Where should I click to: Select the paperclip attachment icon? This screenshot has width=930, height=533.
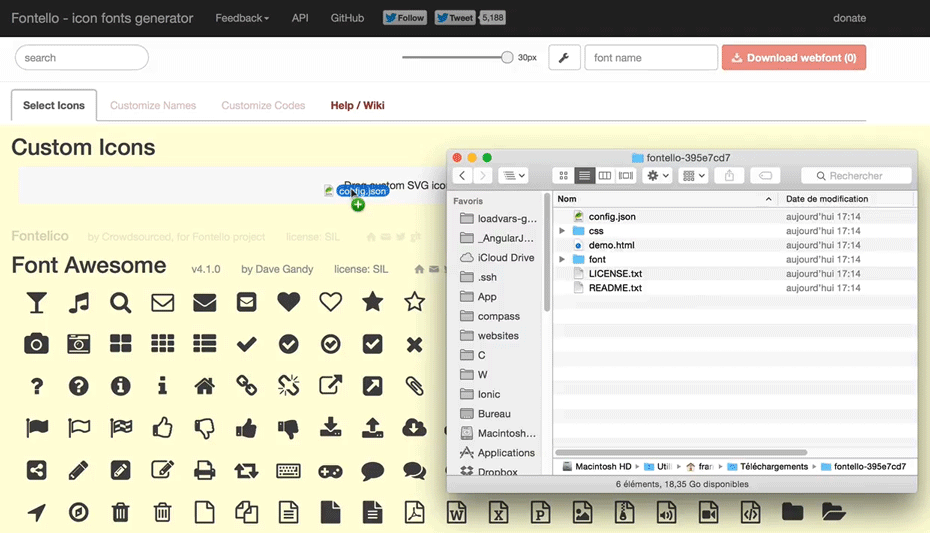coord(415,386)
